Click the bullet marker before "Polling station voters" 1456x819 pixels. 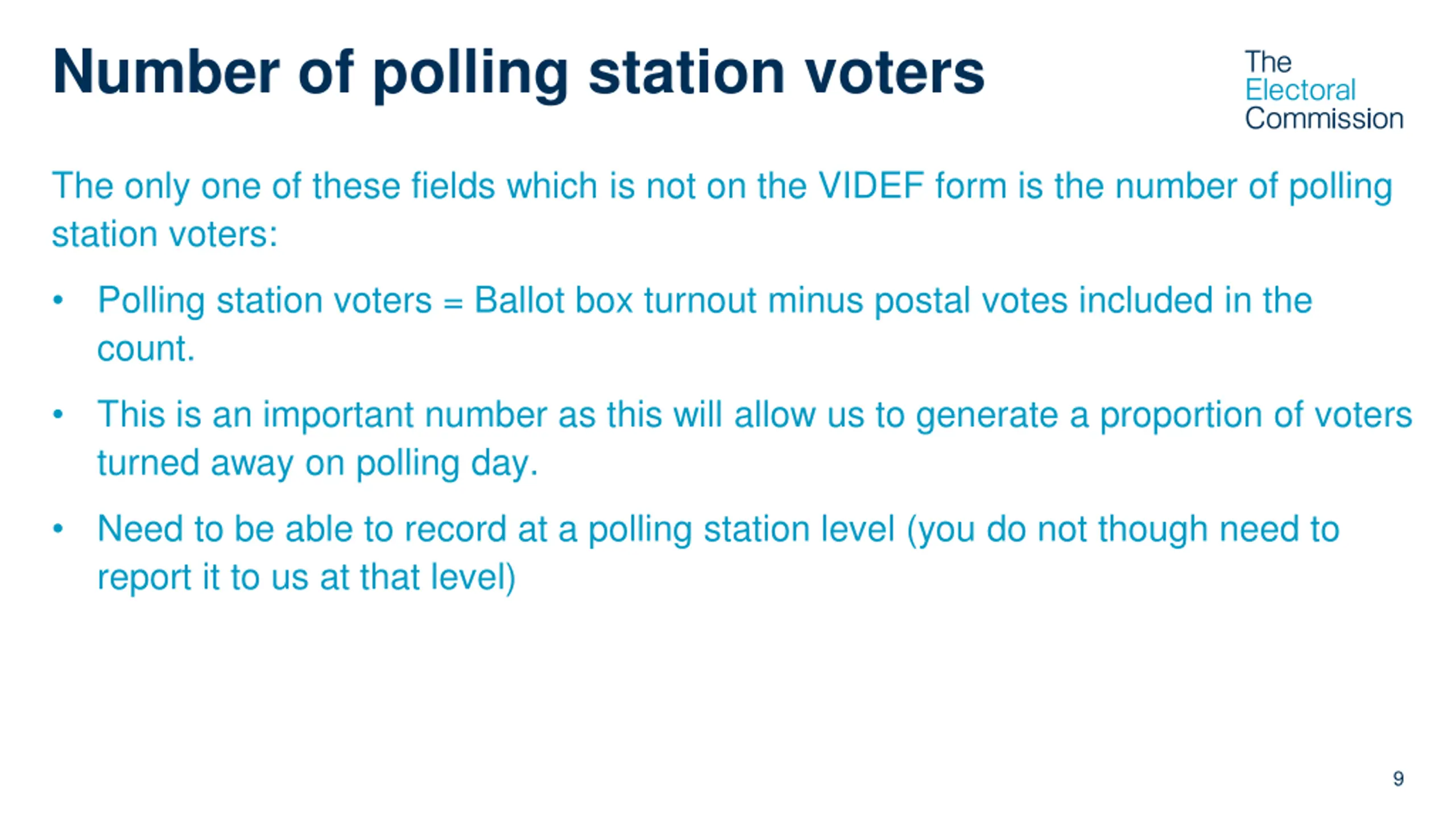point(58,300)
